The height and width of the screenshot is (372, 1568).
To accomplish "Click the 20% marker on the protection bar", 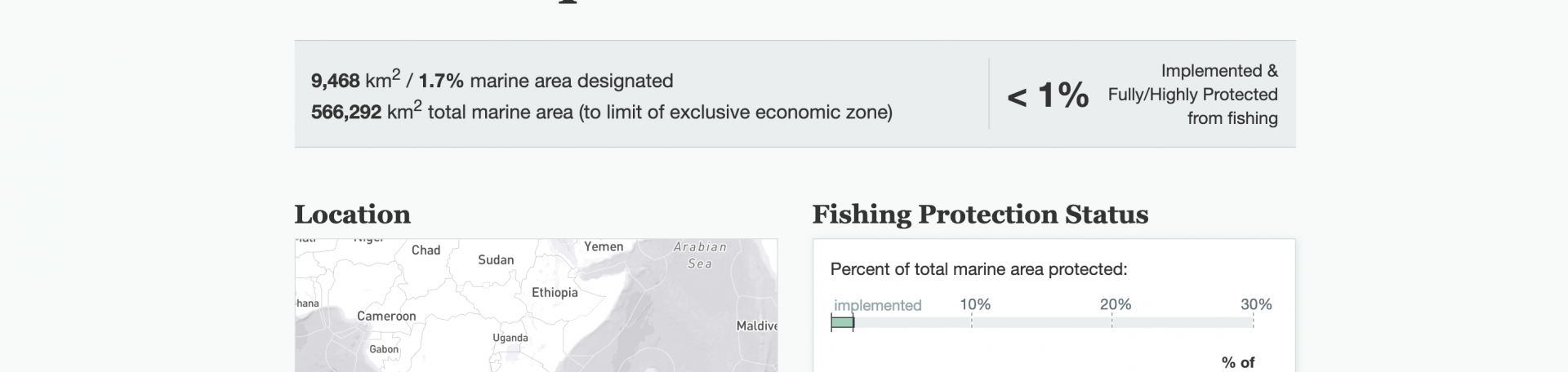I will tap(1115, 304).
